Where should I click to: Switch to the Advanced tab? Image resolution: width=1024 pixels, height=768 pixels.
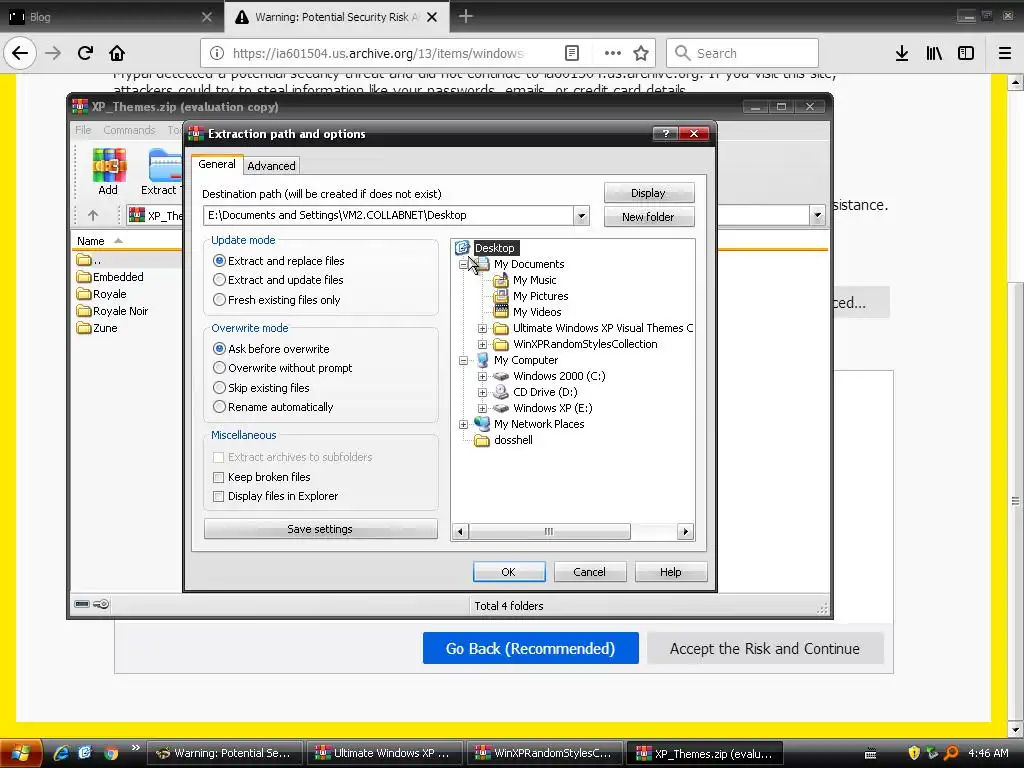tap(271, 166)
